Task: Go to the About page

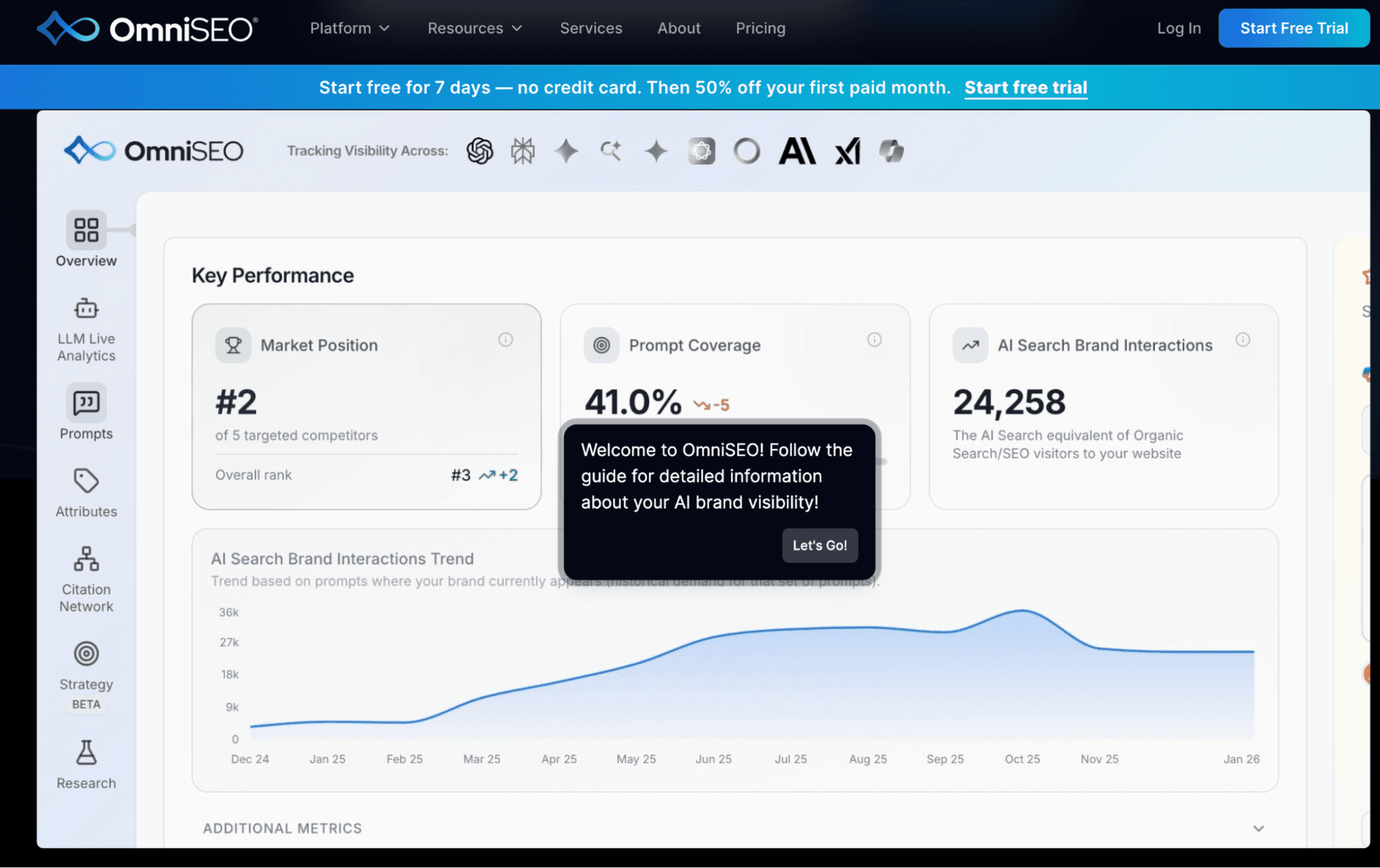Action: 678,28
